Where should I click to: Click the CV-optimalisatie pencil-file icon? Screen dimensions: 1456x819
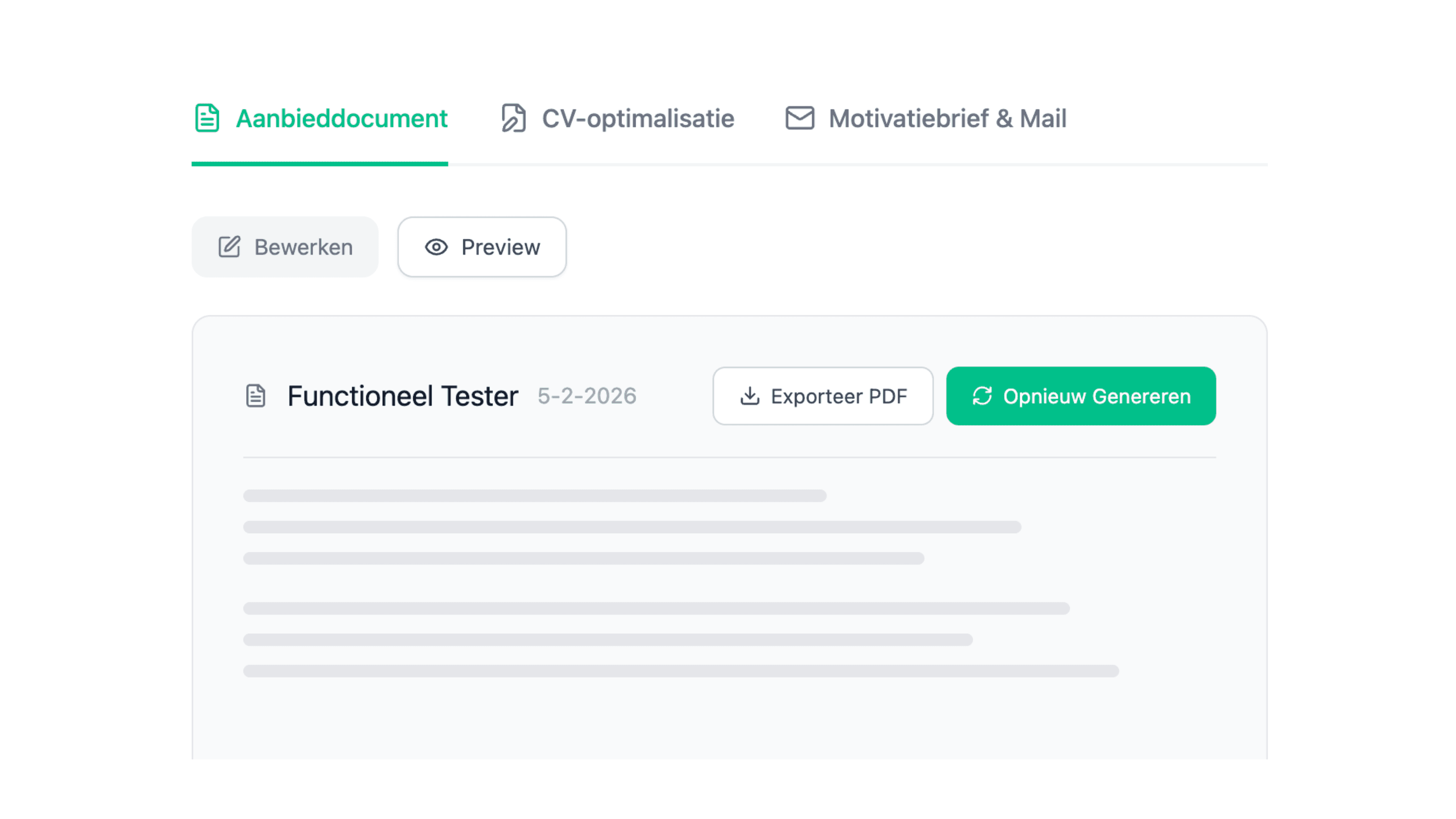(x=513, y=118)
